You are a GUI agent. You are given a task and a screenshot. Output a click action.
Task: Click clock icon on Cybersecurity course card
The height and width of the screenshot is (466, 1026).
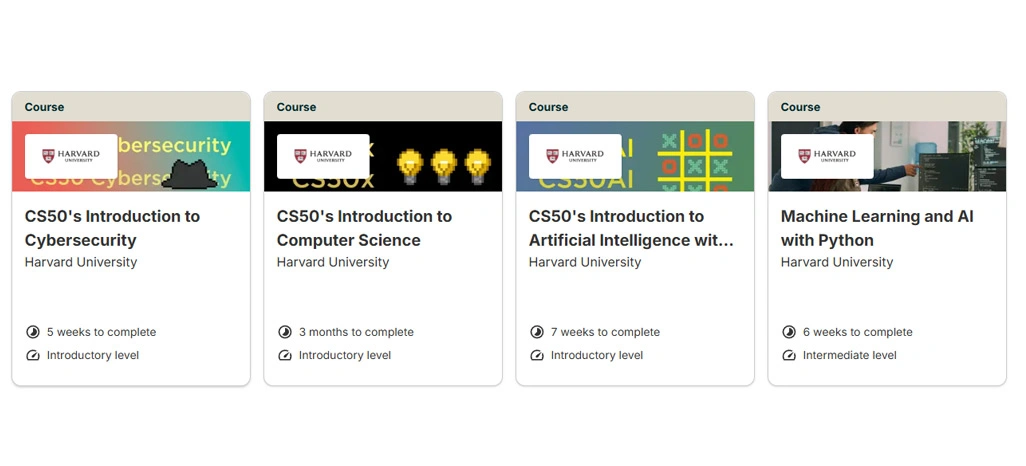pos(32,332)
